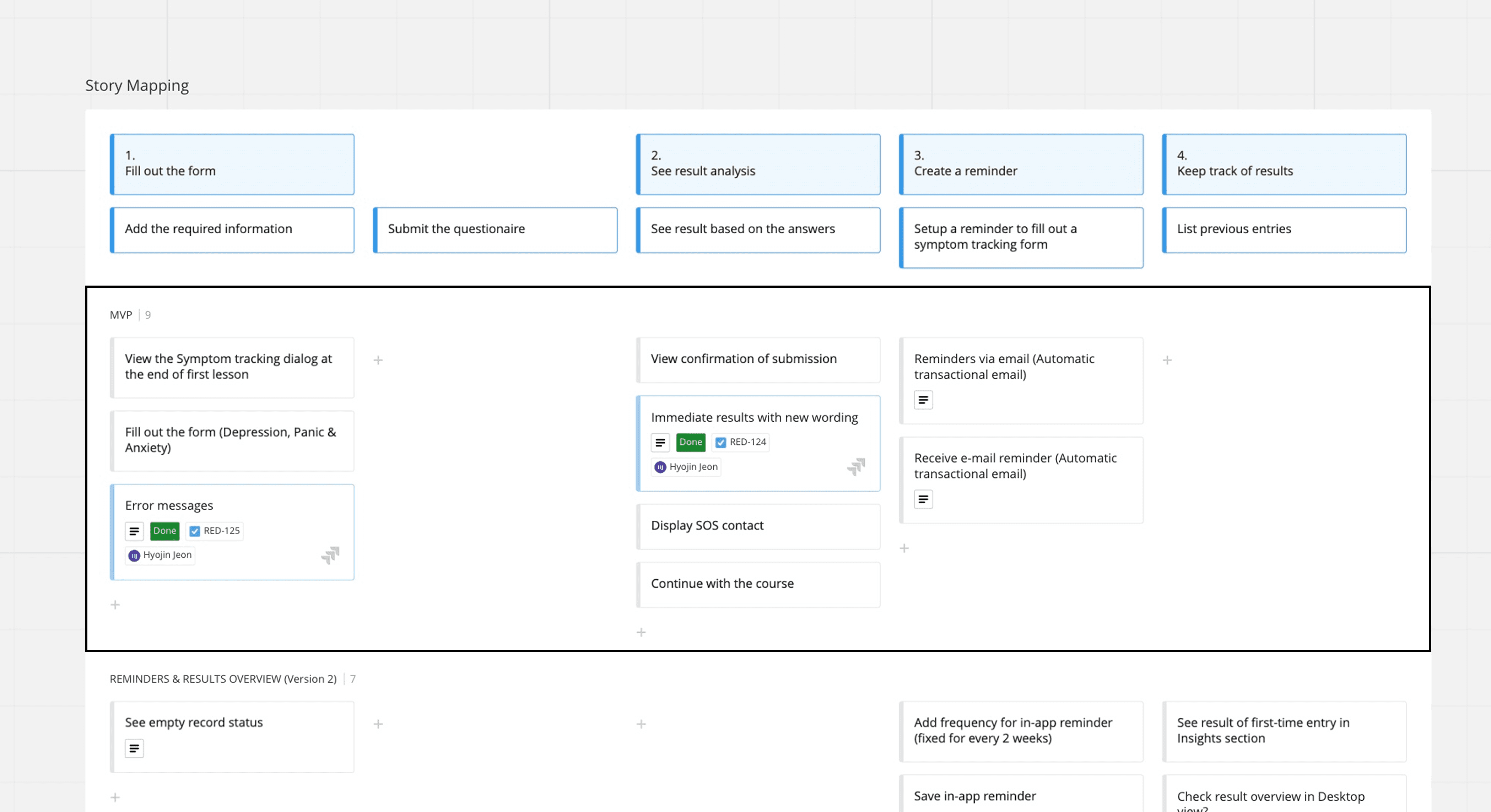Screen dimensions: 1491x812
Task: Click Done status on Error messages card
Action: tap(164, 531)
